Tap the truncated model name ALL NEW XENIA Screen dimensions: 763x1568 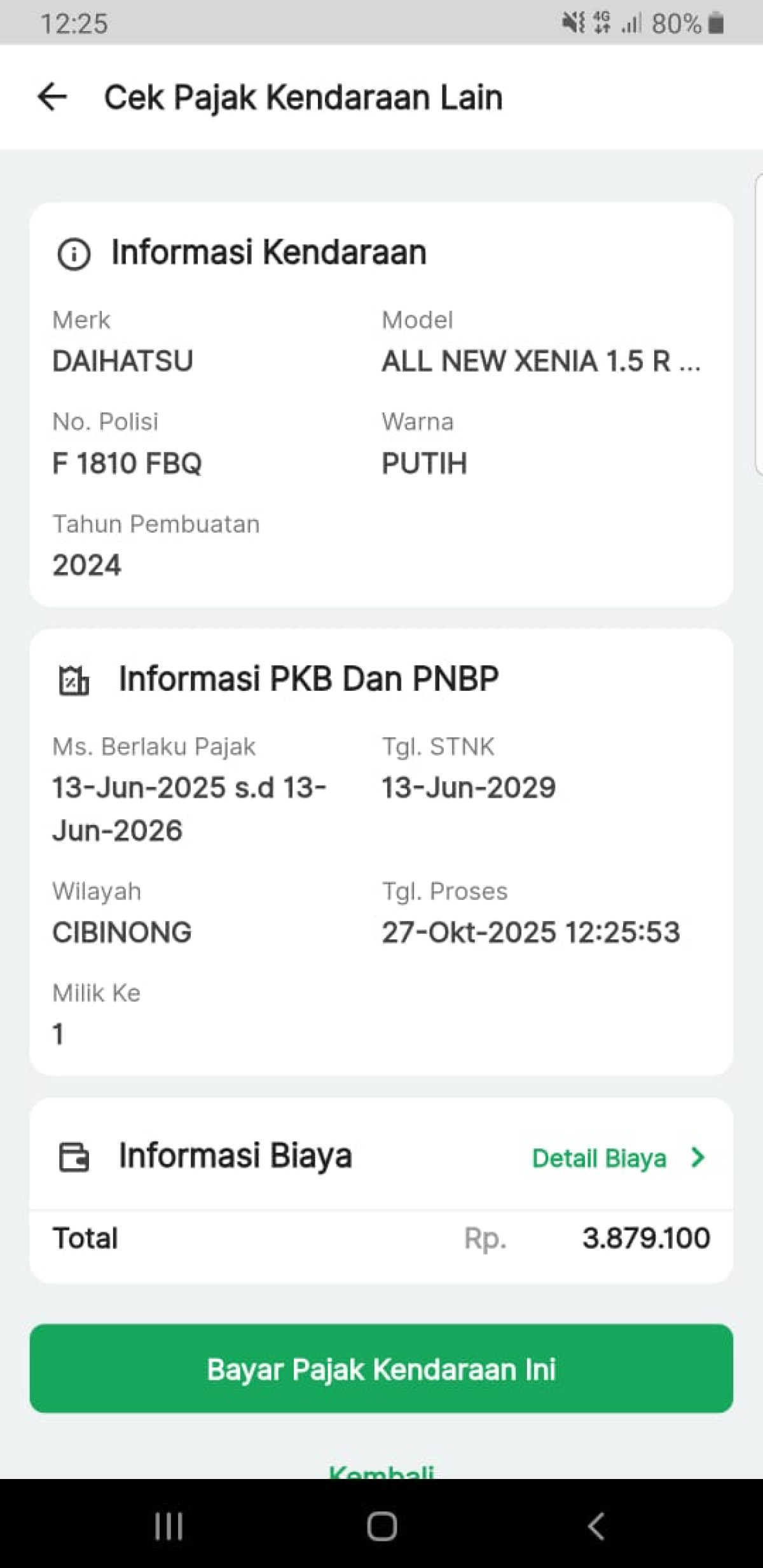(540, 362)
